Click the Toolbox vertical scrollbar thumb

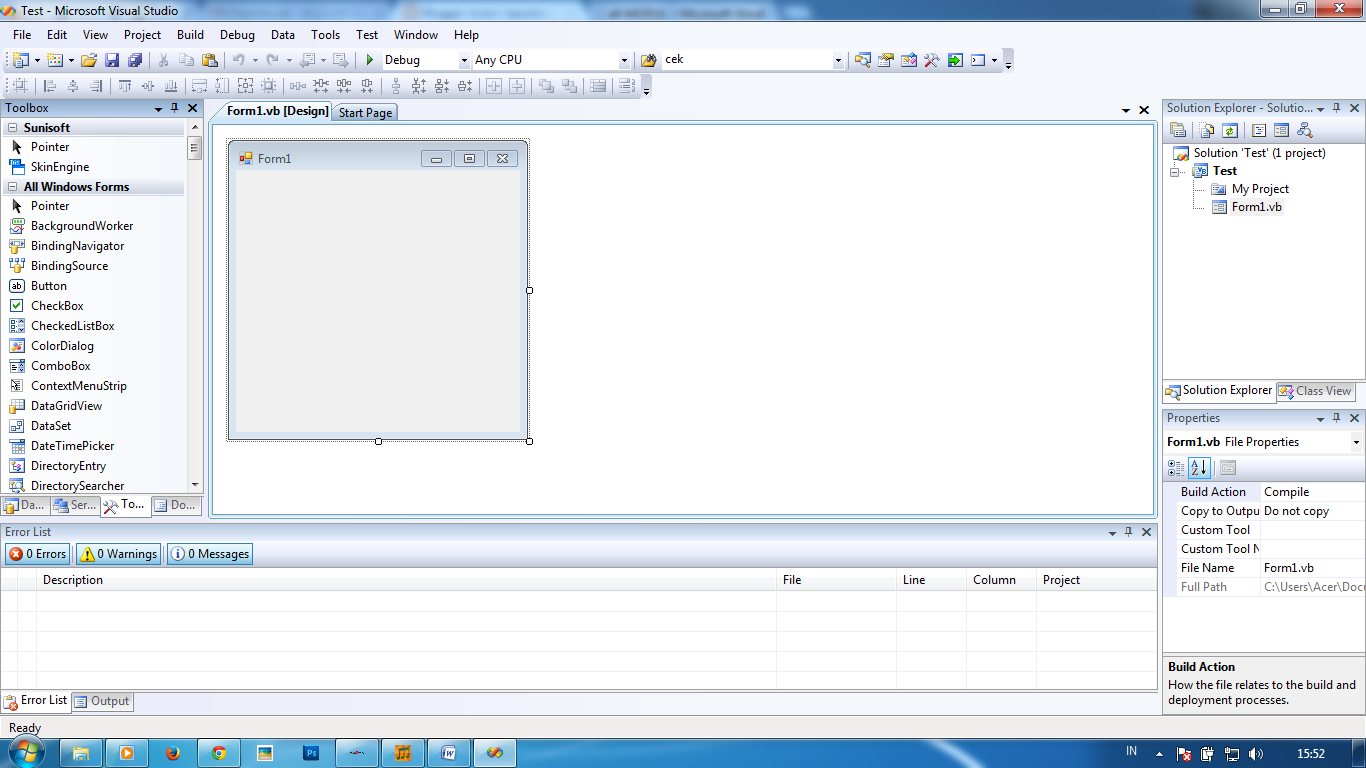coord(195,148)
